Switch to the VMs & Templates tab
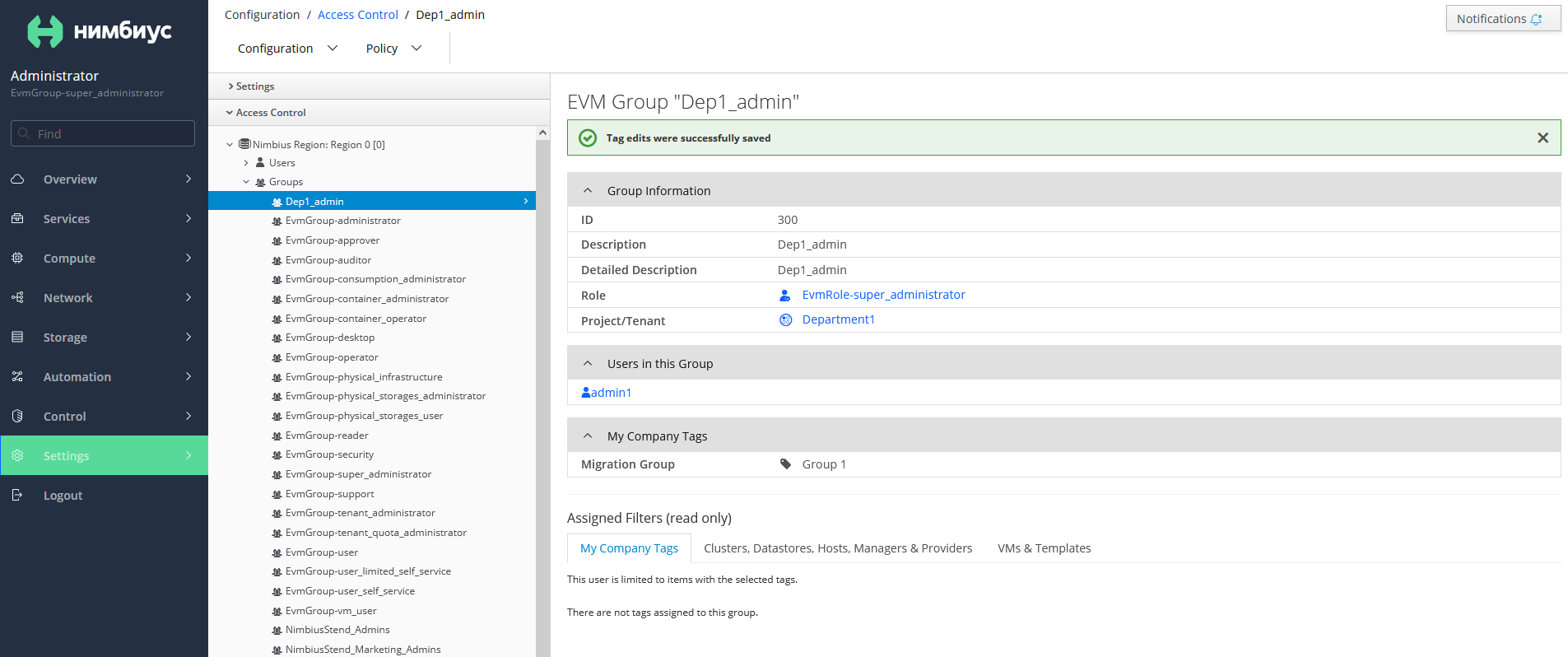 [x=1045, y=548]
